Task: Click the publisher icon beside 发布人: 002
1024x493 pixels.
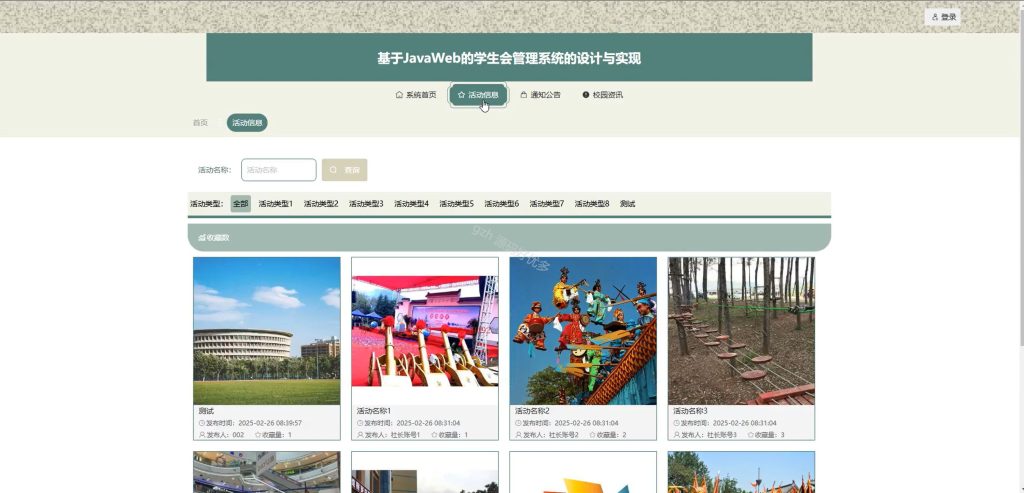Action: click(x=202, y=435)
